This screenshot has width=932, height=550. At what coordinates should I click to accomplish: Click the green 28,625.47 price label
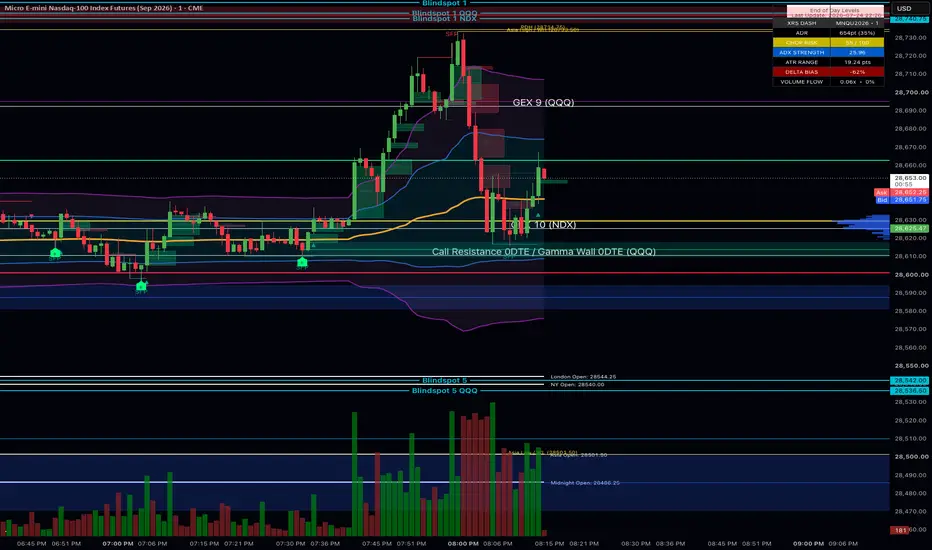pyautogui.click(x=909, y=228)
